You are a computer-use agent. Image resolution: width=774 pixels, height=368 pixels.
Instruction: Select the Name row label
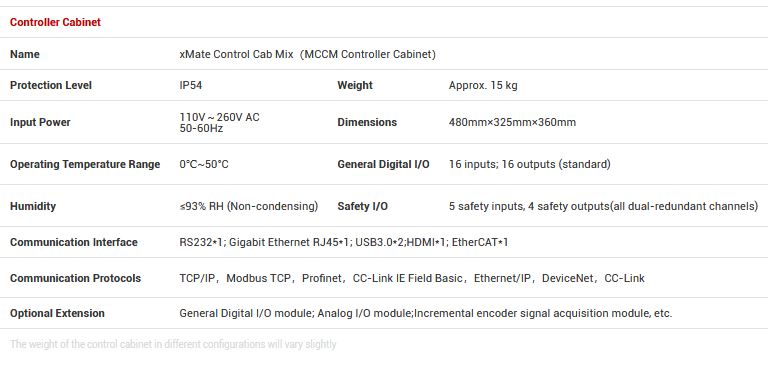(x=25, y=54)
